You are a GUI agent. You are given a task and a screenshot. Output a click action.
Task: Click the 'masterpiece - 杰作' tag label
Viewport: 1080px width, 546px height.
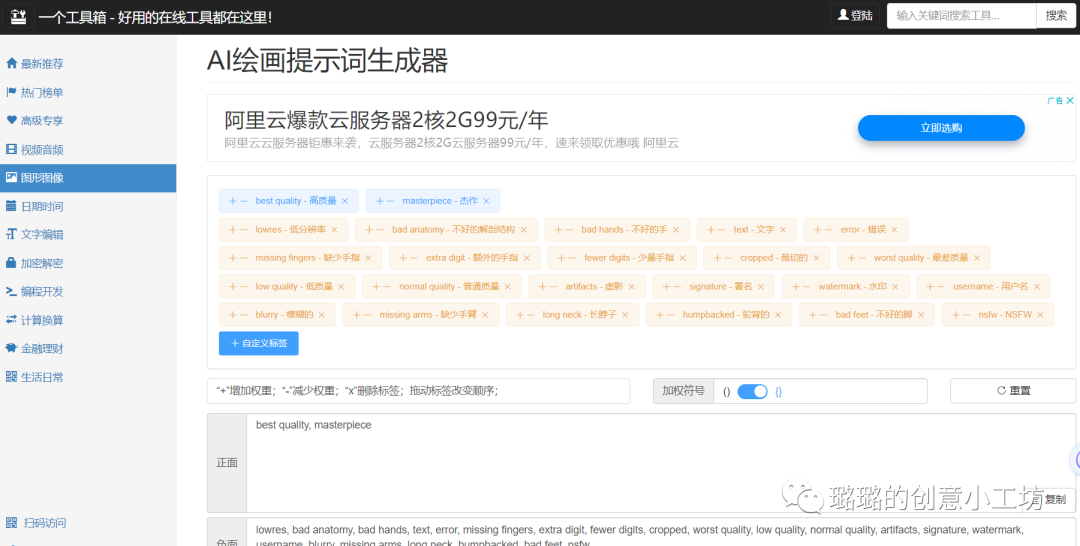tap(440, 201)
